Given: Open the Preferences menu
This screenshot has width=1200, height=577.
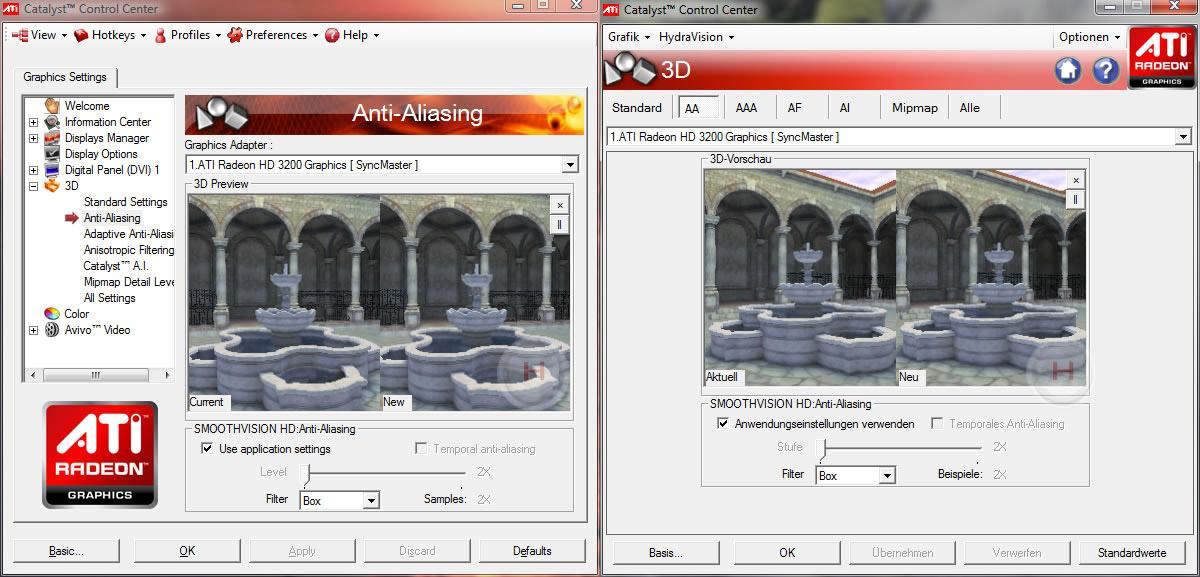Looking at the screenshot, I should (x=273, y=35).
